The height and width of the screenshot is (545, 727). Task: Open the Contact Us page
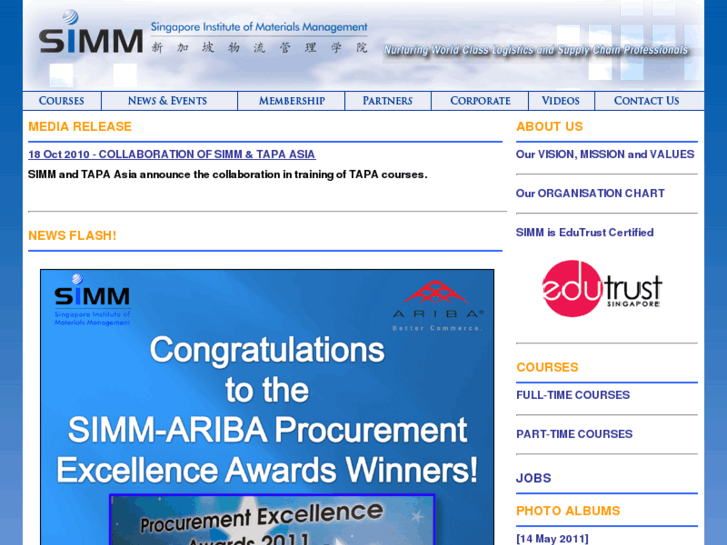(649, 101)
